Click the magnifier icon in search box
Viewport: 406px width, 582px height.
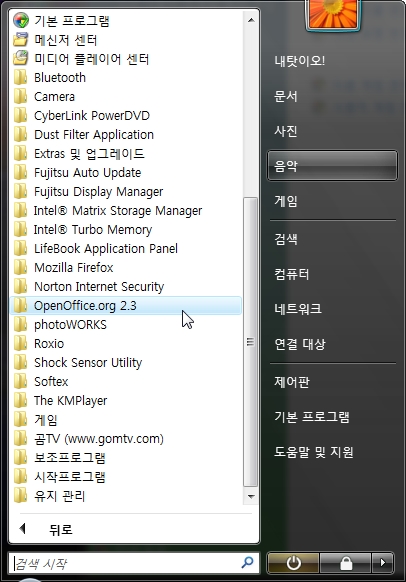tap(247, 563)
